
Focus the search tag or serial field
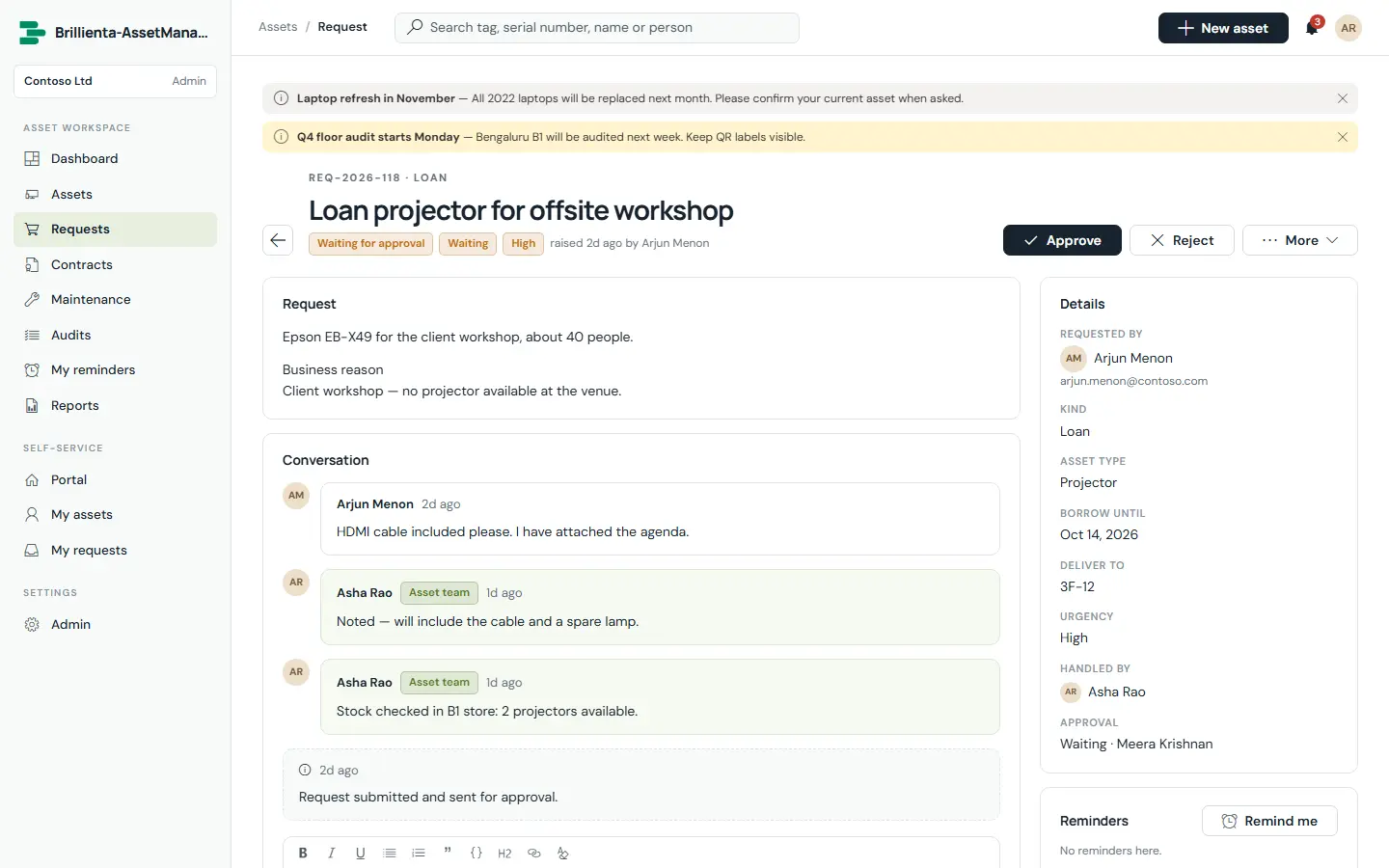pyautogui.click(x=597, y=28)
